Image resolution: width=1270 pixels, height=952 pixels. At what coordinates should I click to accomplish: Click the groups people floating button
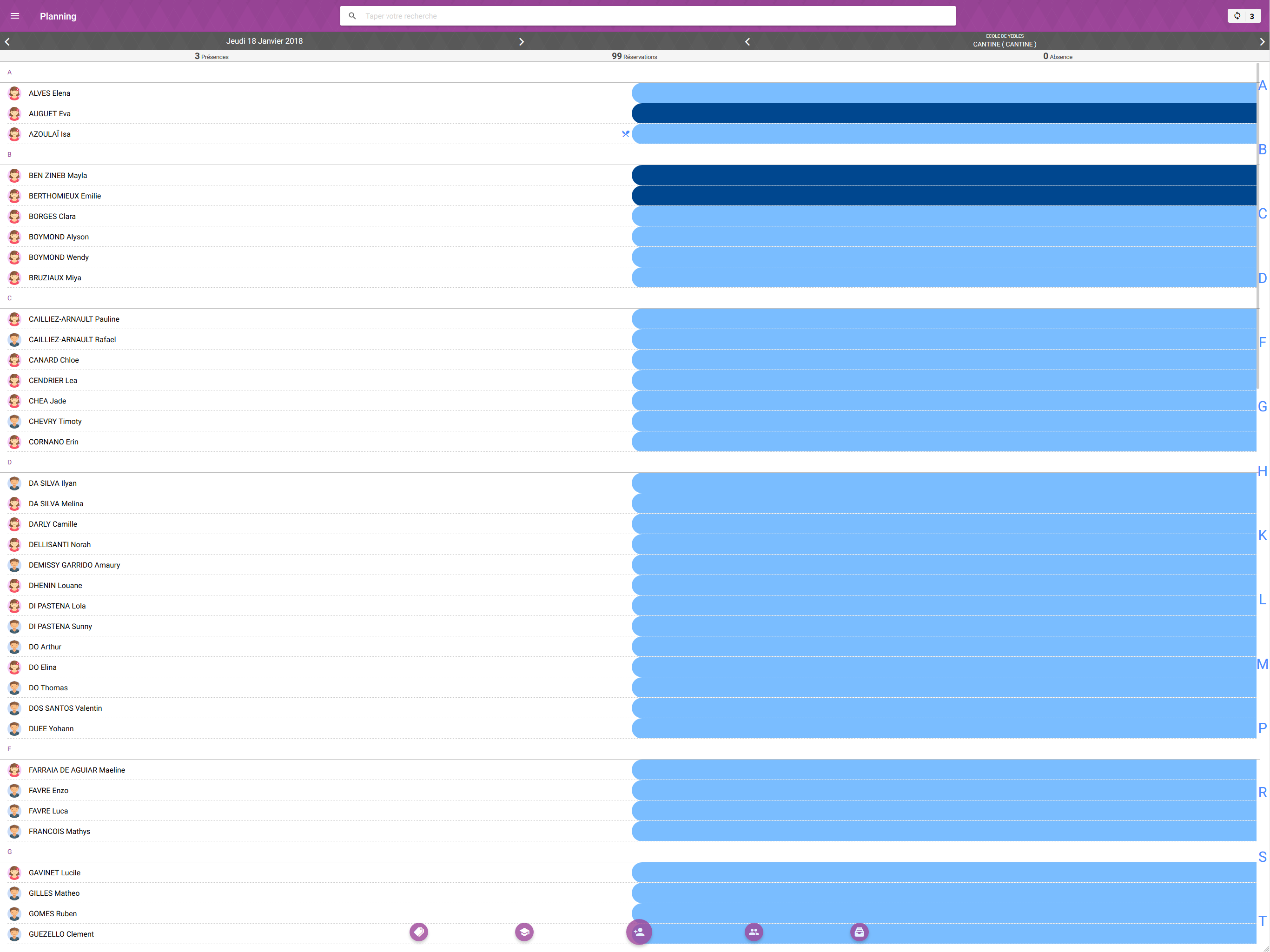[754, 932]
